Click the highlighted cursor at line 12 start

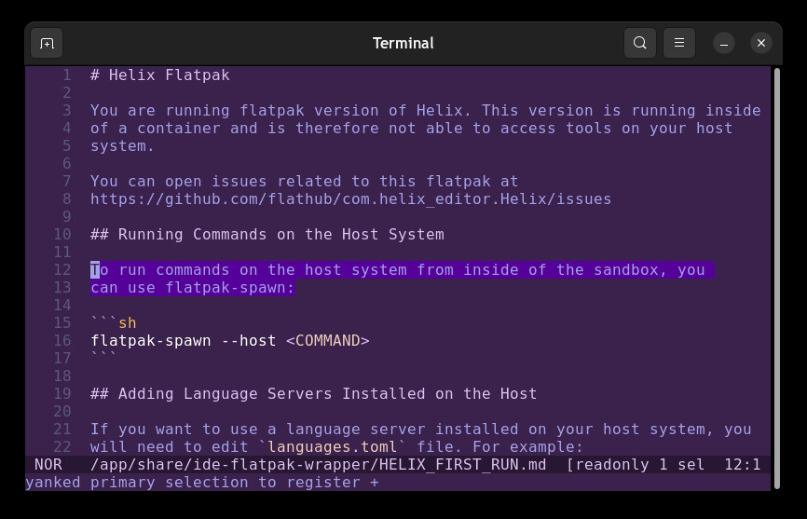(x=95, y=270)
